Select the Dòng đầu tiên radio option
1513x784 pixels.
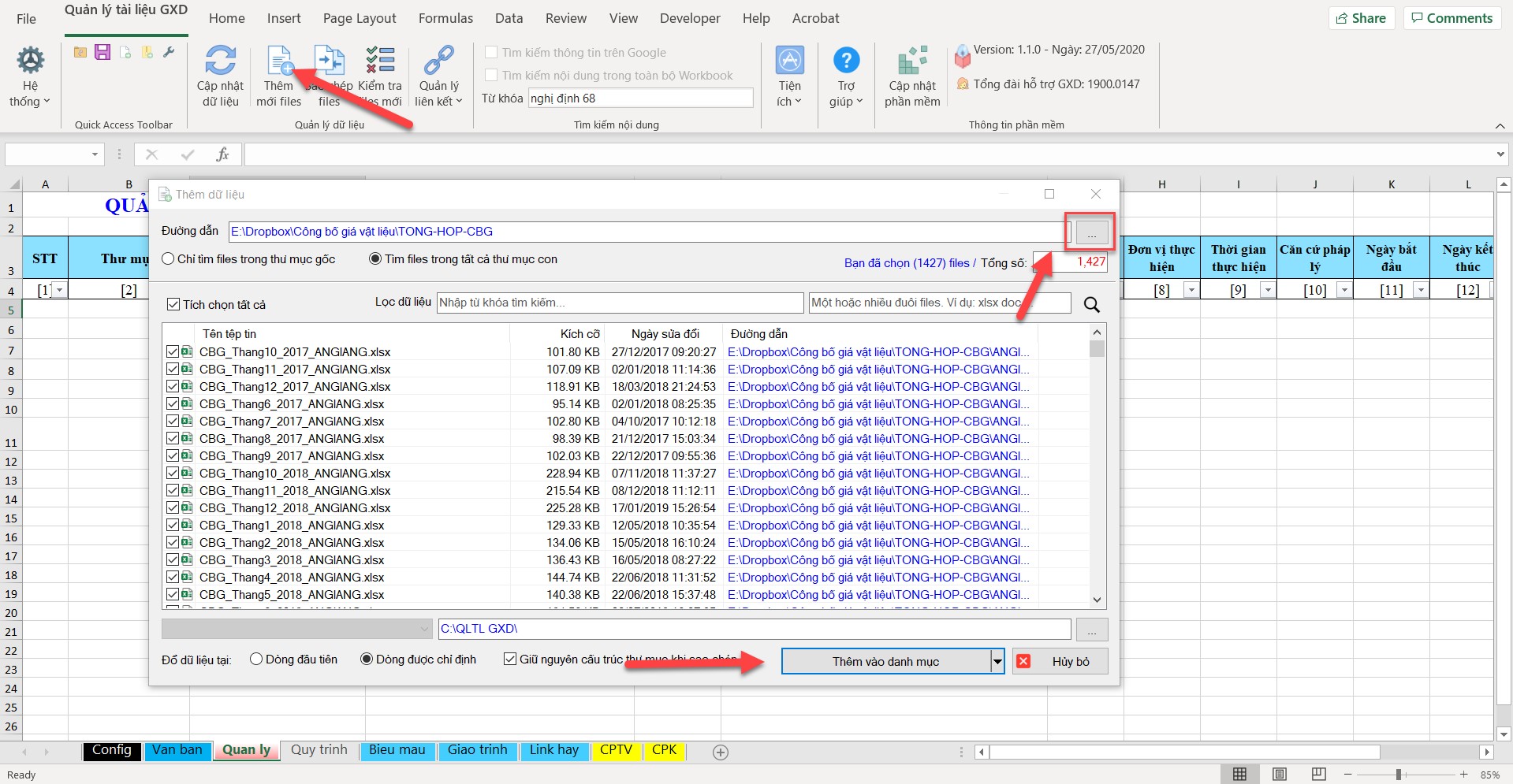click(256, 660)
